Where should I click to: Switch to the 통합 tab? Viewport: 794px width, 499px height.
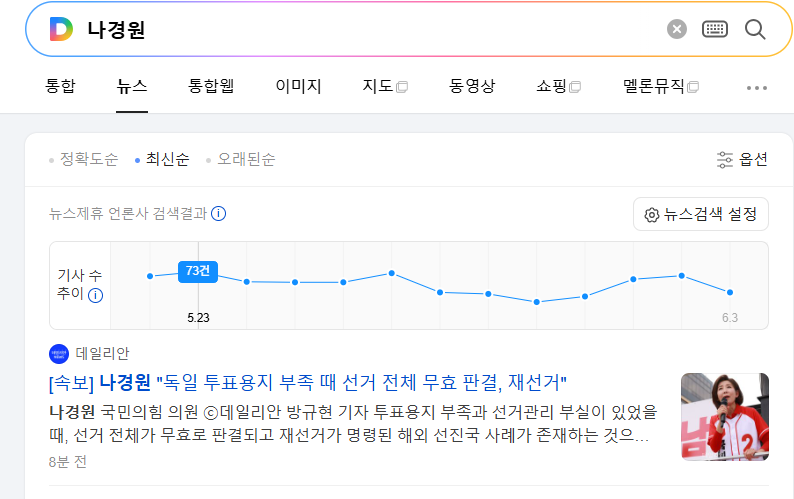click(60, 86)
